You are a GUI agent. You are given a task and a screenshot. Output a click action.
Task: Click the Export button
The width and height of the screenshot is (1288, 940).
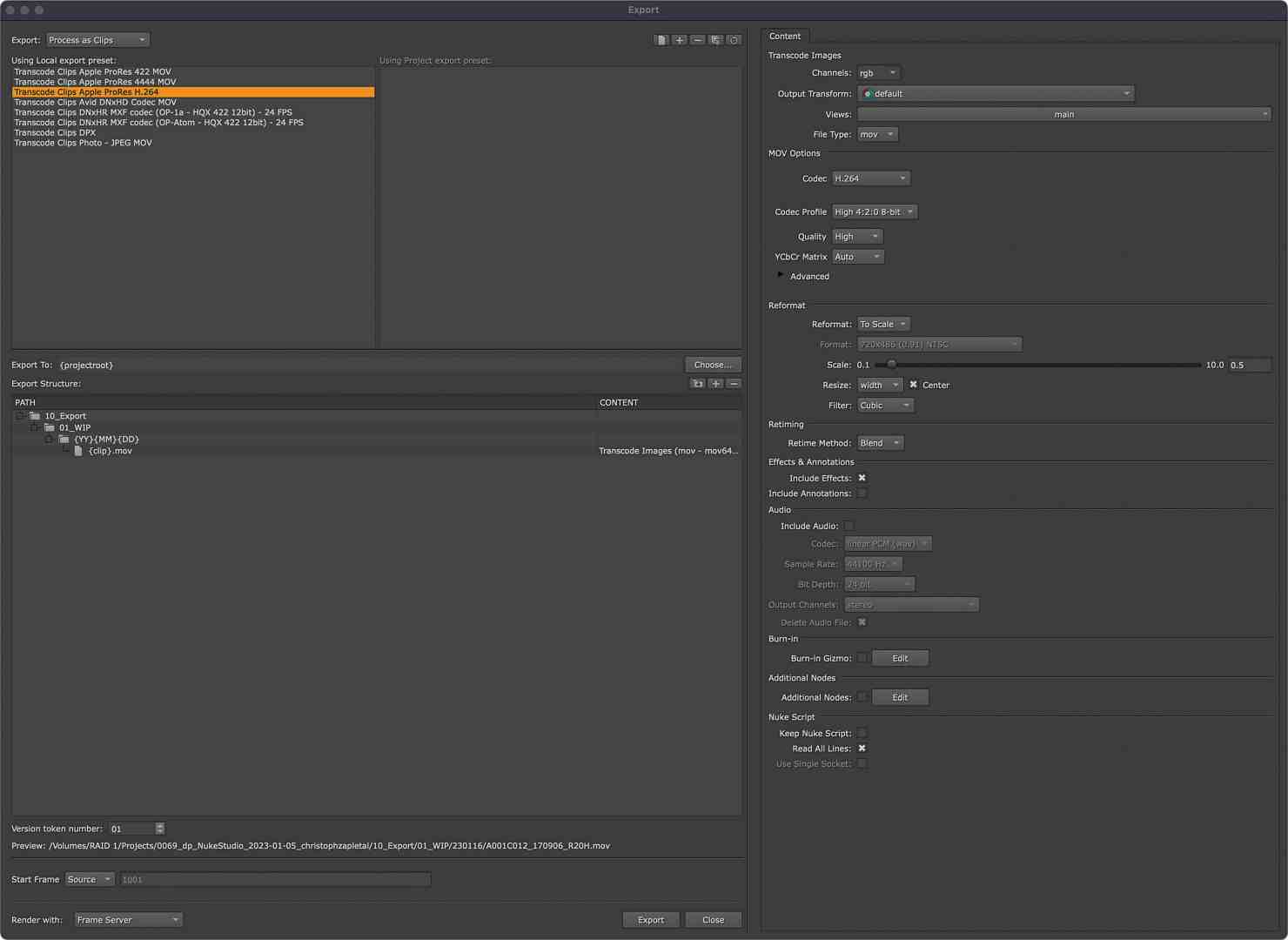coord(650,919)
